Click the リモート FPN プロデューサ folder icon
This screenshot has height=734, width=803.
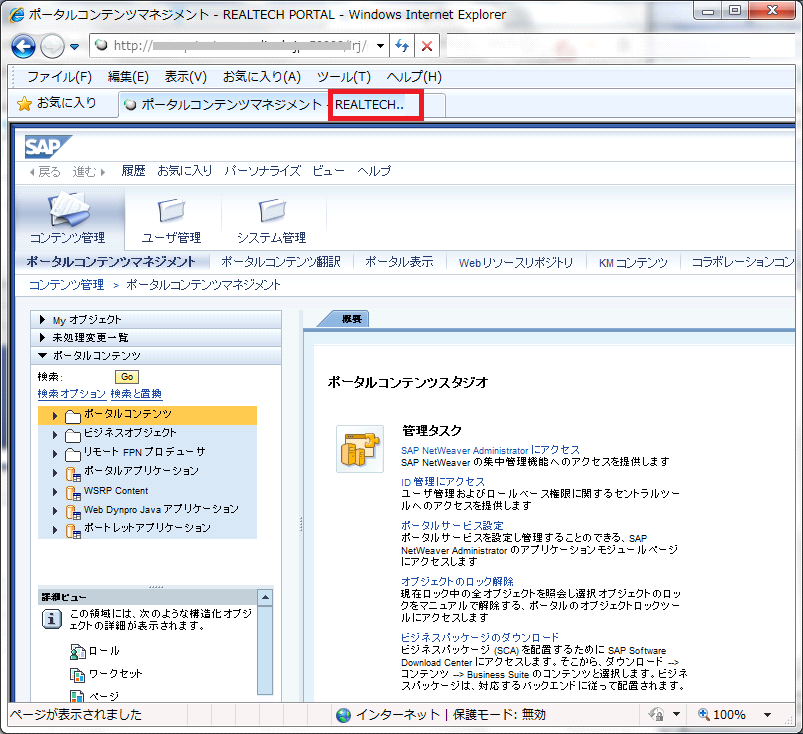[x=73, y=454]
